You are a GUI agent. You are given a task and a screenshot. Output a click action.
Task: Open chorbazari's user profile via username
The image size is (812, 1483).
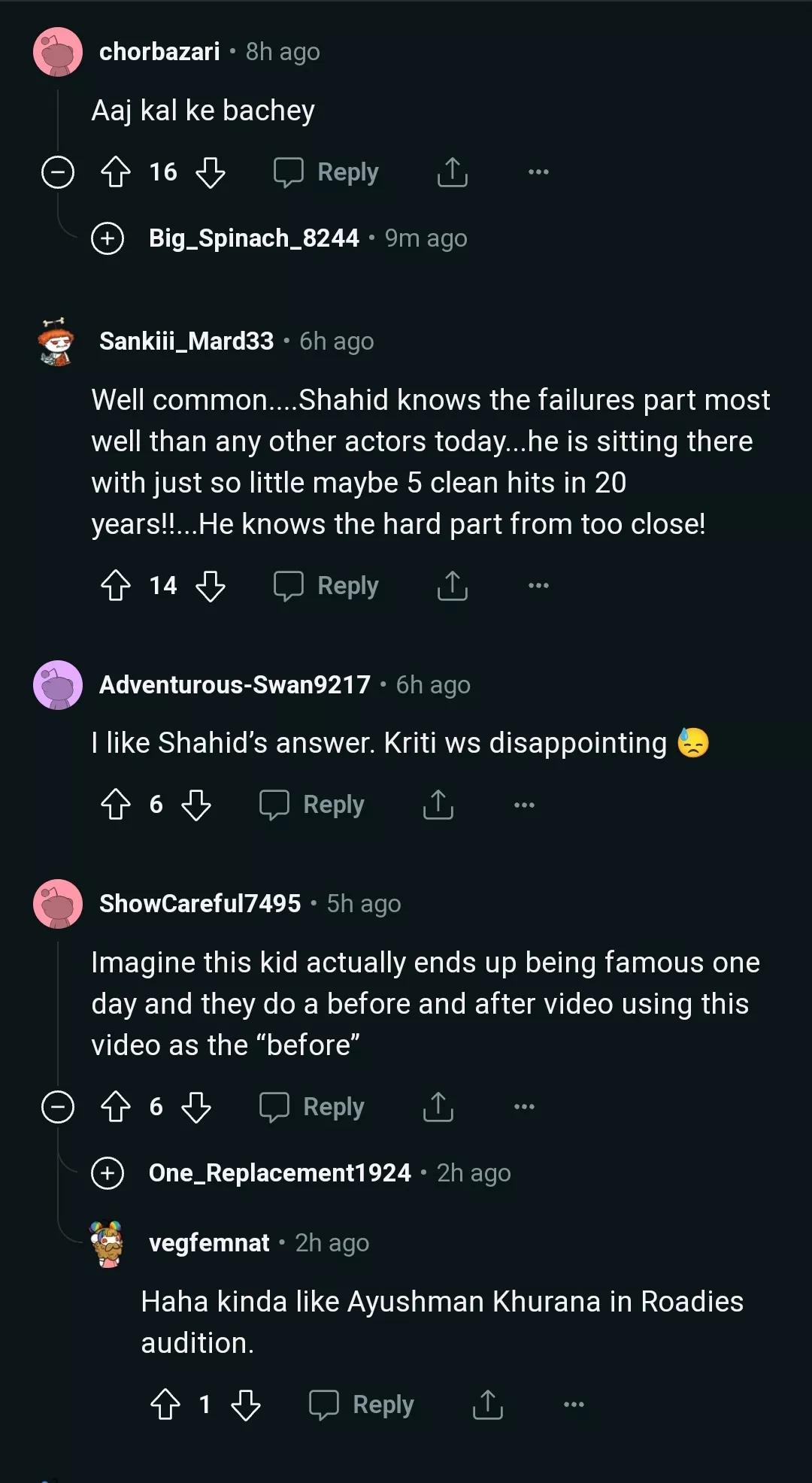click(x=159, y=52)
